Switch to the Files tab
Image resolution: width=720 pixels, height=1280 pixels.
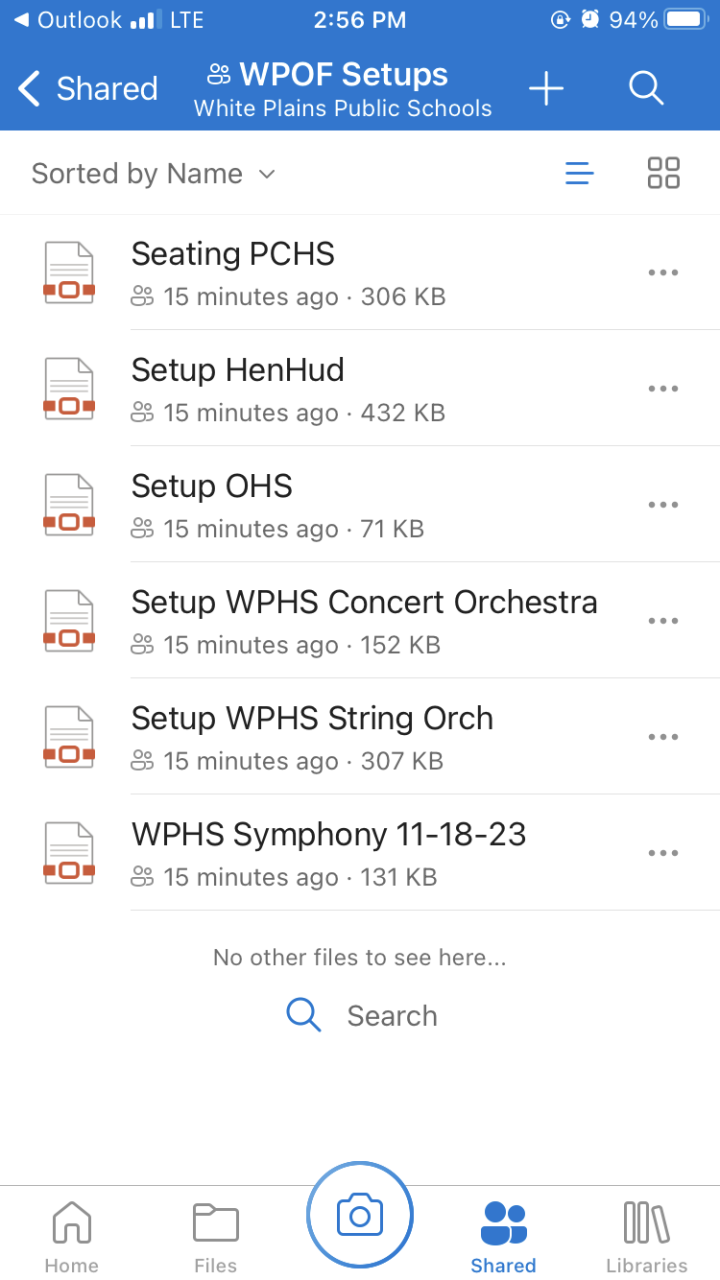tap(215, 1237)
